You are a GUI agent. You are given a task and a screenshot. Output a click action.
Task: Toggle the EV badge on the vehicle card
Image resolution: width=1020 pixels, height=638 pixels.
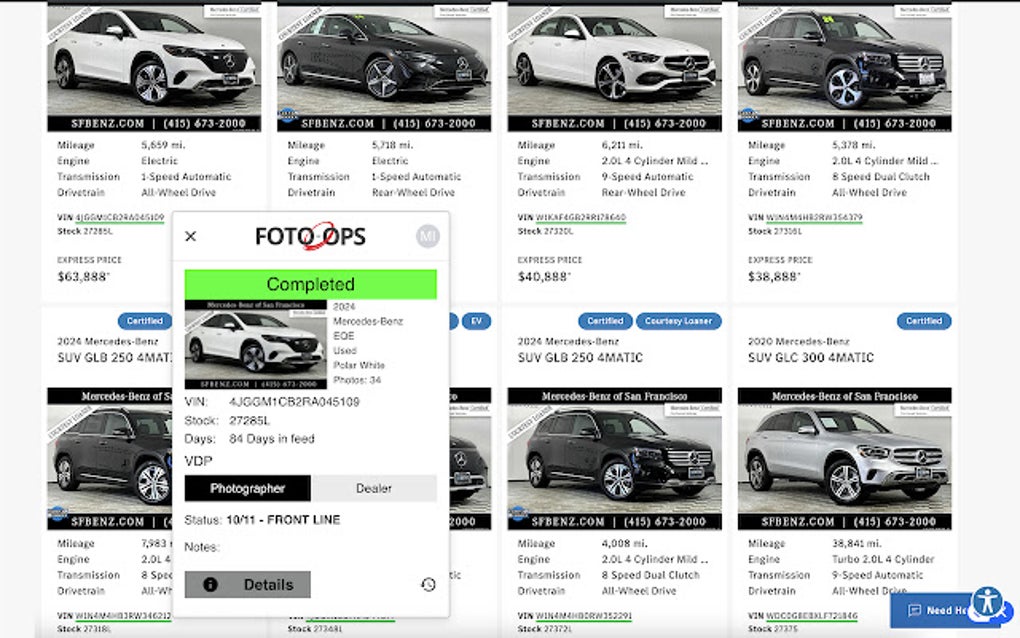pos(476,321)
